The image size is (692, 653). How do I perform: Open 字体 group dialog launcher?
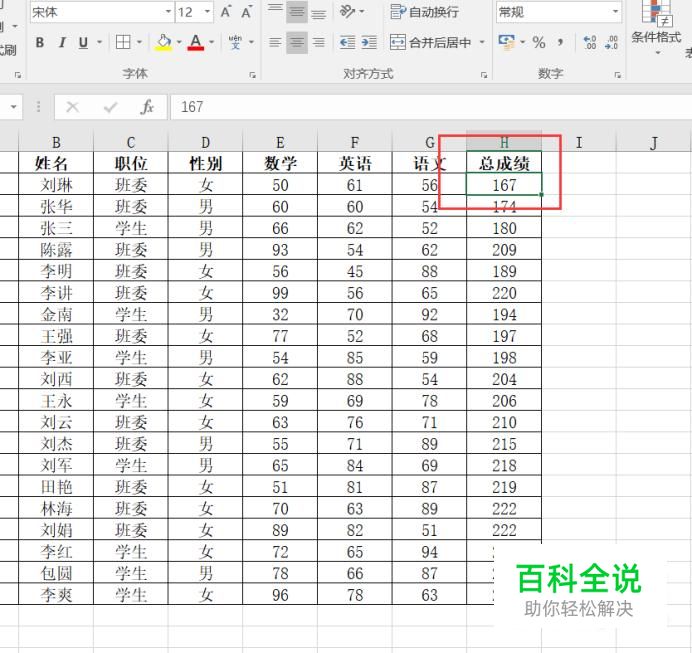(x=252, y=75)
